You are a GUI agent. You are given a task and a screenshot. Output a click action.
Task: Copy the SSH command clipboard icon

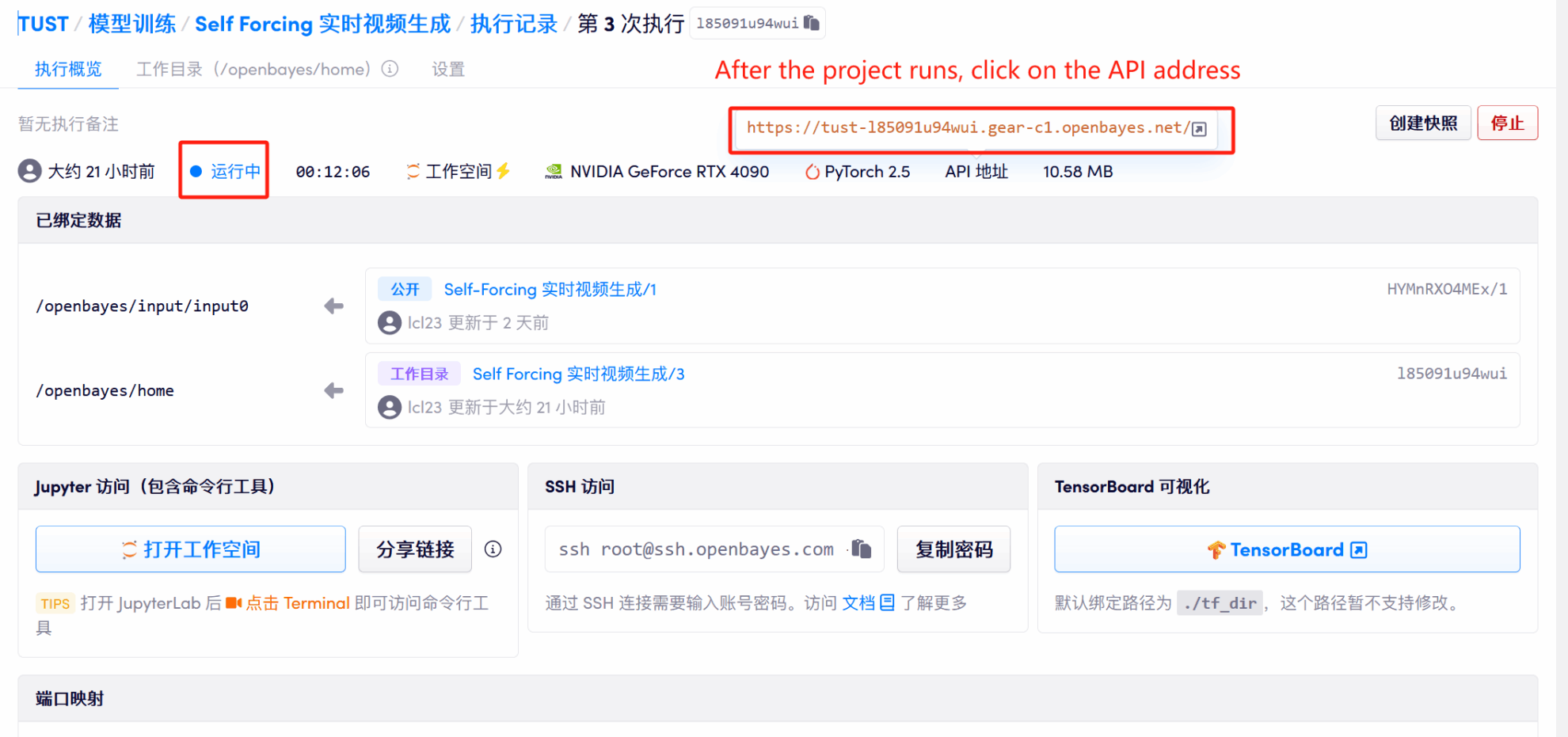pyautogui.click(x=861, y=549)
